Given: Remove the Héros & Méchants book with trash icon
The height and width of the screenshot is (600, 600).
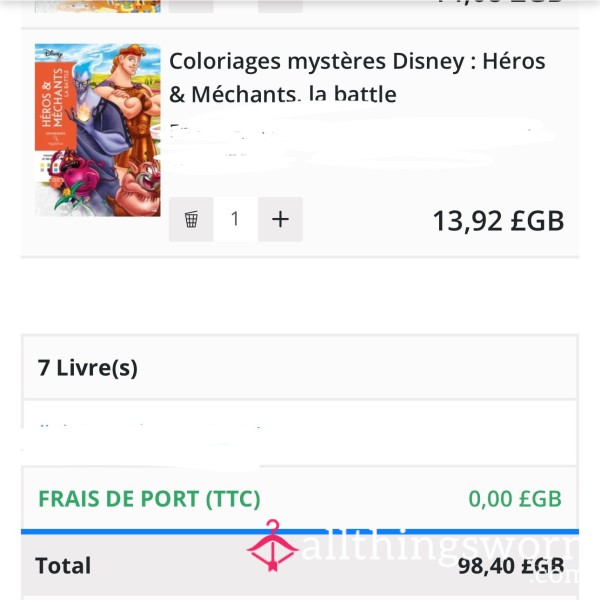Looking at the screenshot, I should click(x=191, y=220).
